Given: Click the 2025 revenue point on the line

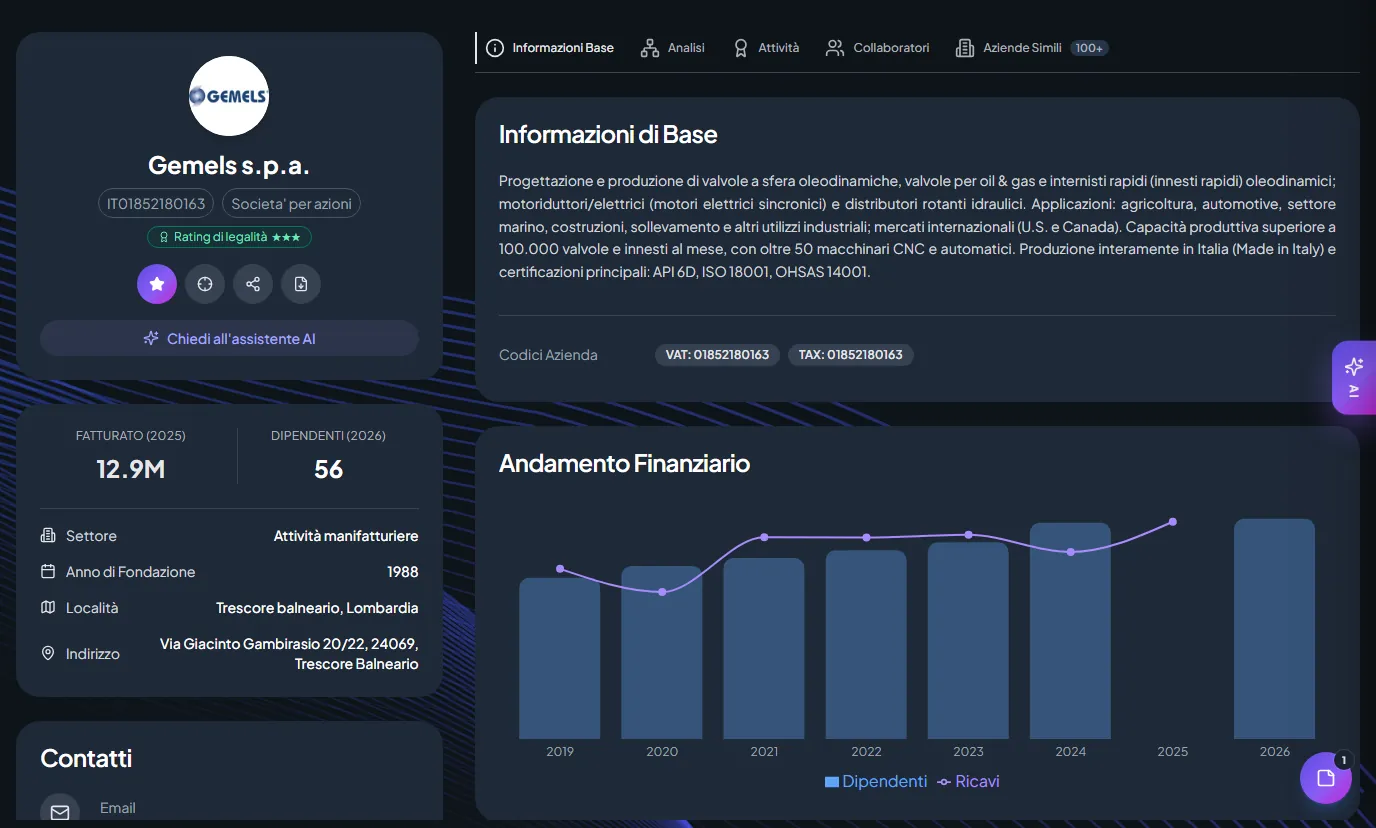Looking at the screenshot, I should [1172, 522].
